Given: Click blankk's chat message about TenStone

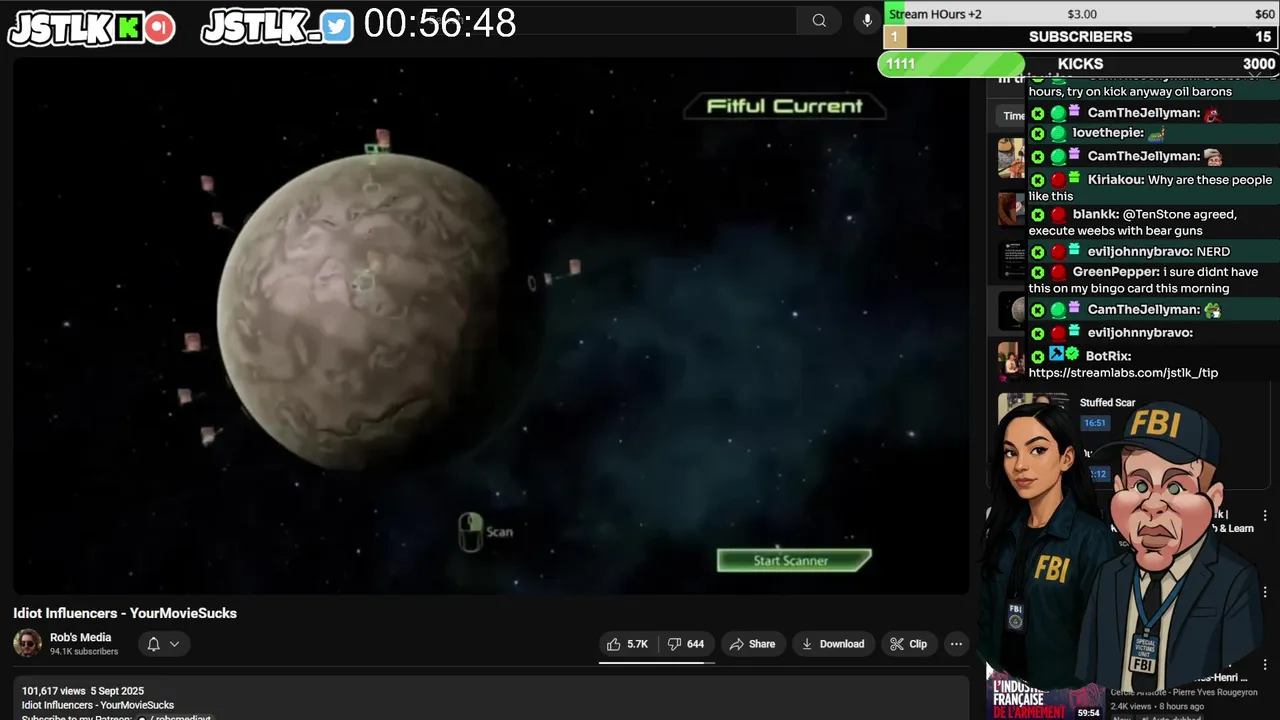Looking at the screenshot, I should [x=1151, y=222].
